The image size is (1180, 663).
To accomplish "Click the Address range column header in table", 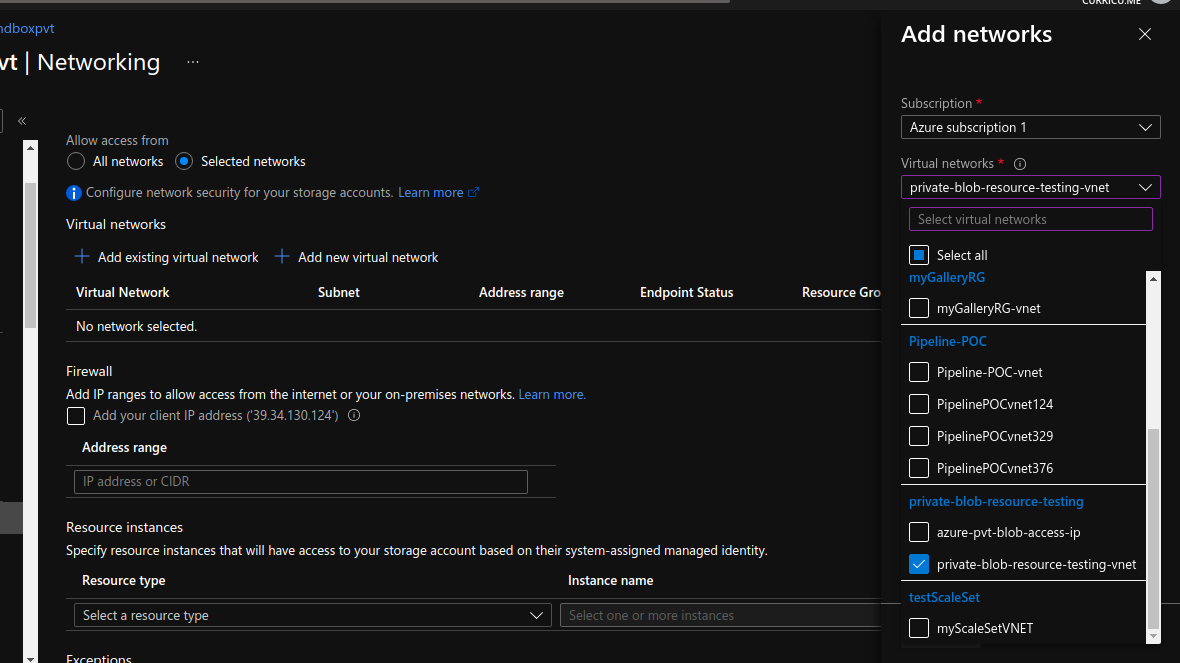I will pos(521,293).
